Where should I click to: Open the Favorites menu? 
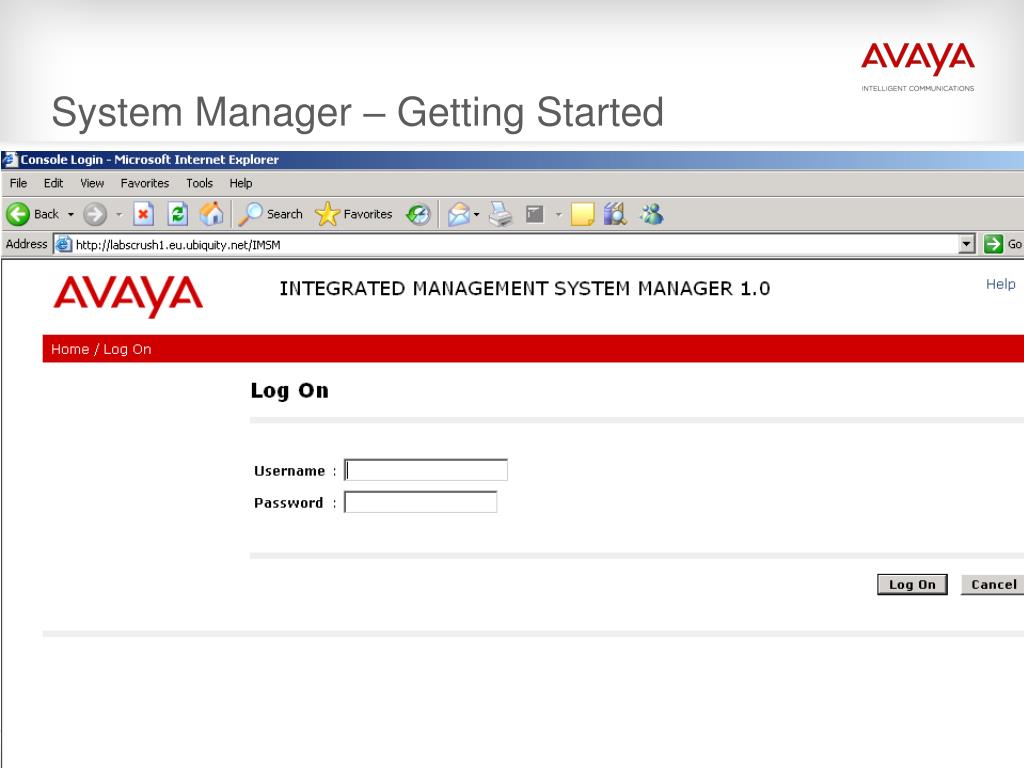tap(145, 184)
